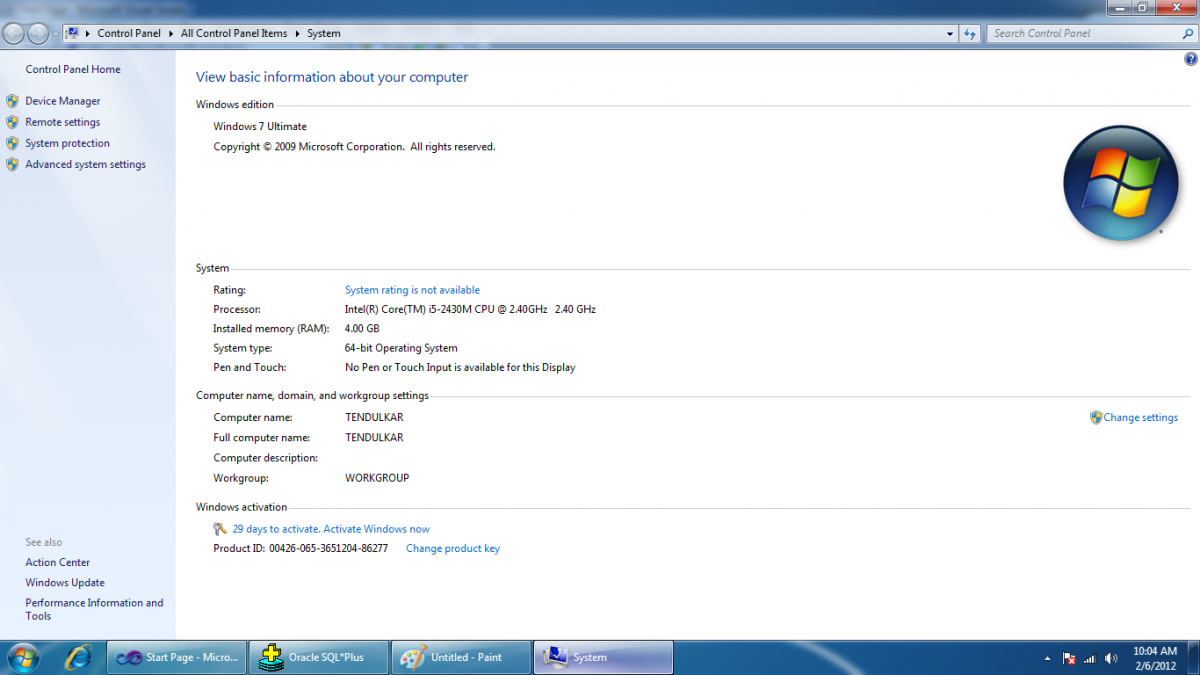Click the 'WORKGROUP' value
The width and height of the screenshot is (1200, 675).
click(377, 478)
